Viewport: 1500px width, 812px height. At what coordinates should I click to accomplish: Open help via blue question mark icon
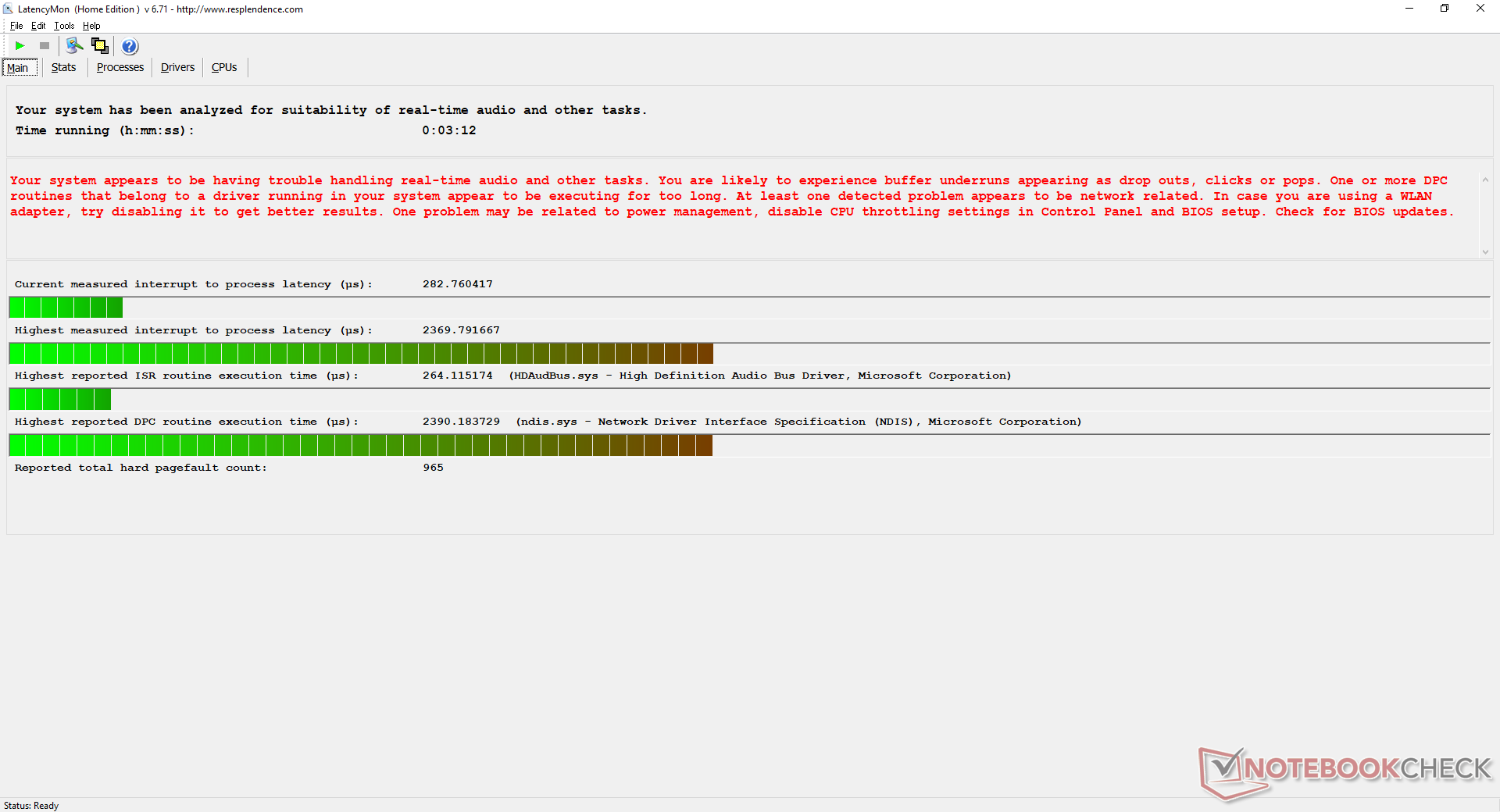pos(130,46)
